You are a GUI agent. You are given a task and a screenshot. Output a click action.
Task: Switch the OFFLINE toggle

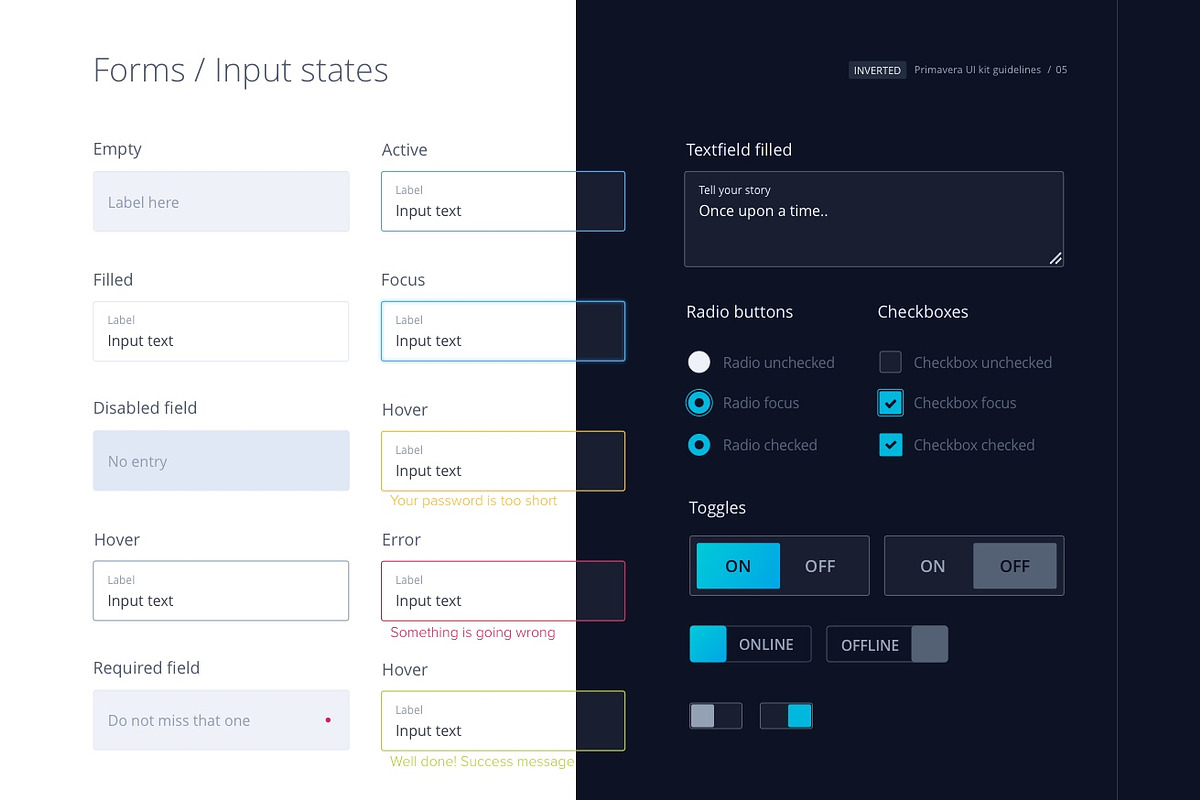pyautogui.click(x=887, y=644)
